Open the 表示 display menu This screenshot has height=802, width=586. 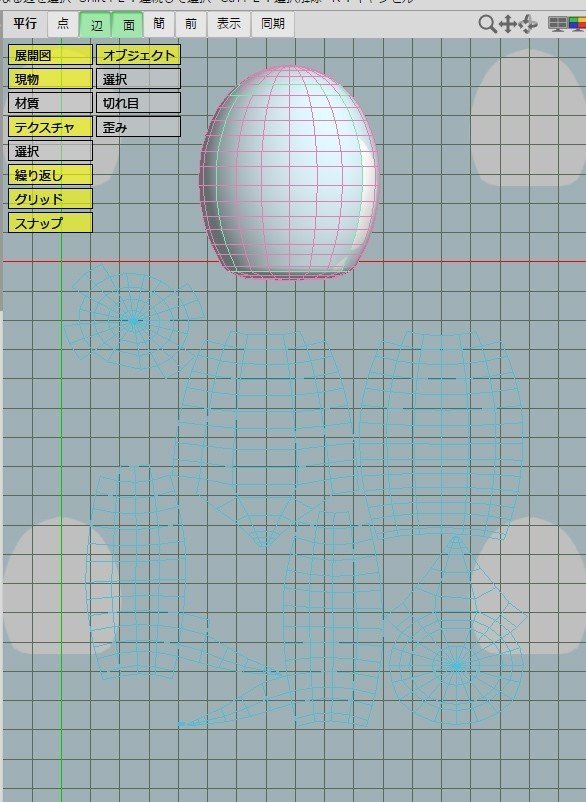click(229, 24)
